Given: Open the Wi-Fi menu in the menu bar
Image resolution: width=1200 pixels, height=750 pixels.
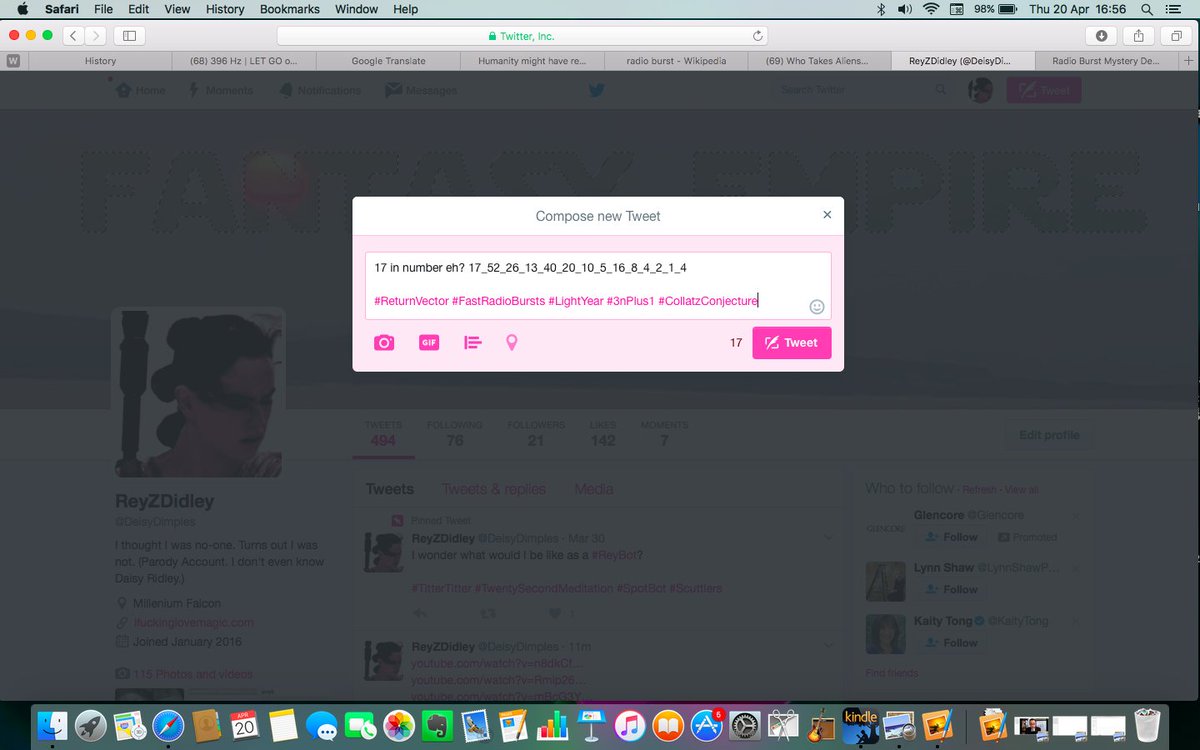Looking at the screenshot, I should tap(931, 9).
